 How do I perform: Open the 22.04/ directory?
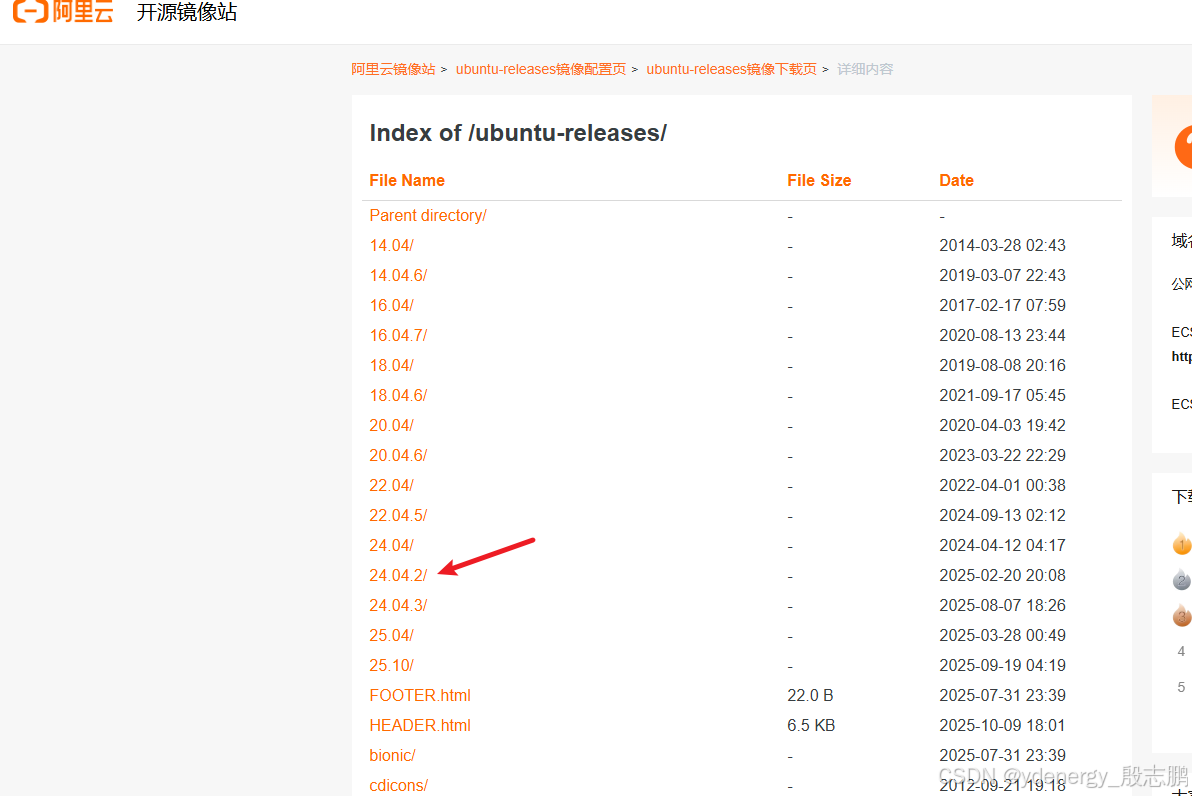coord(392,485)
